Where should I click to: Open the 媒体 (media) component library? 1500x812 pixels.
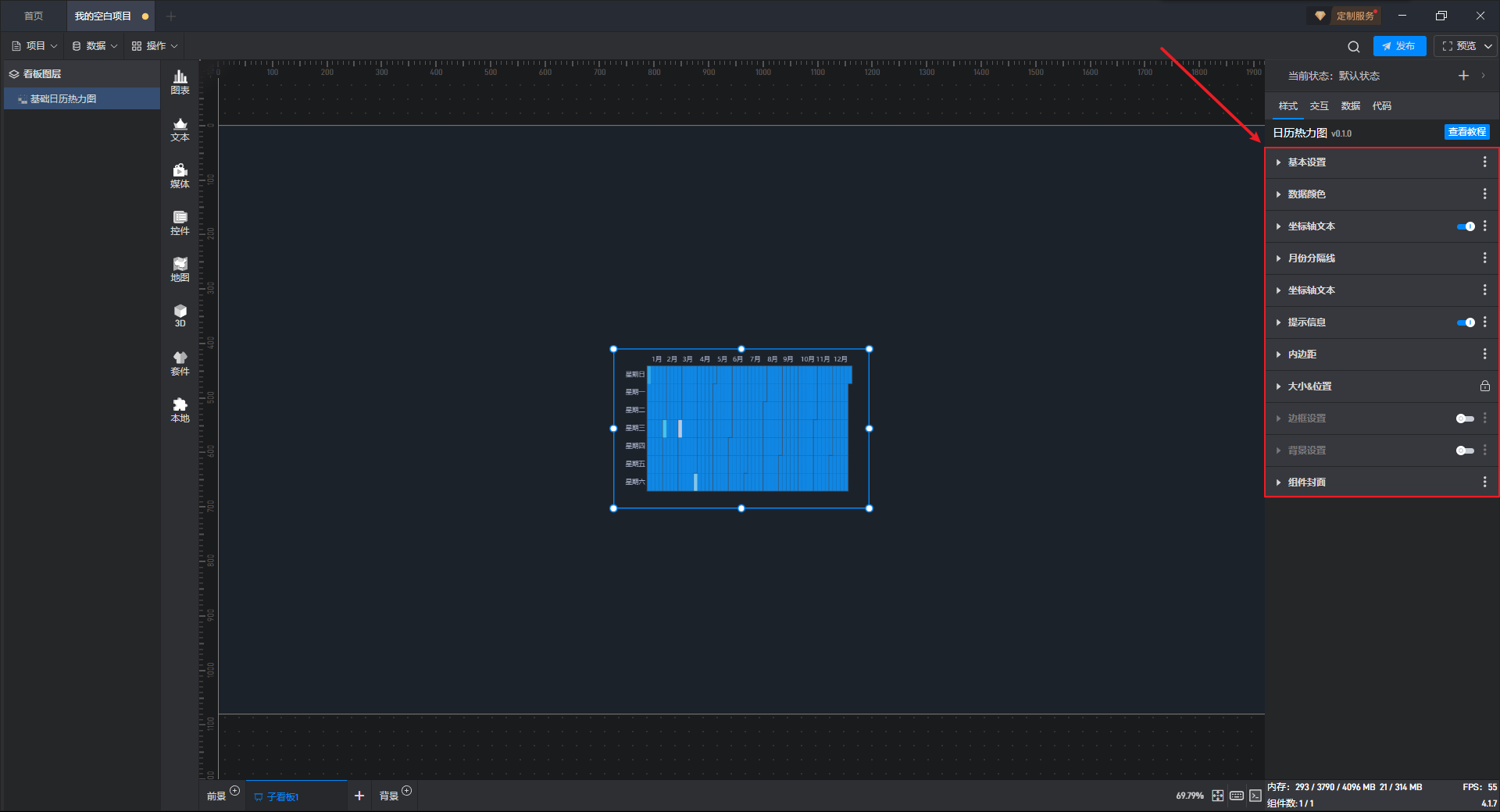tap(180, 176)
